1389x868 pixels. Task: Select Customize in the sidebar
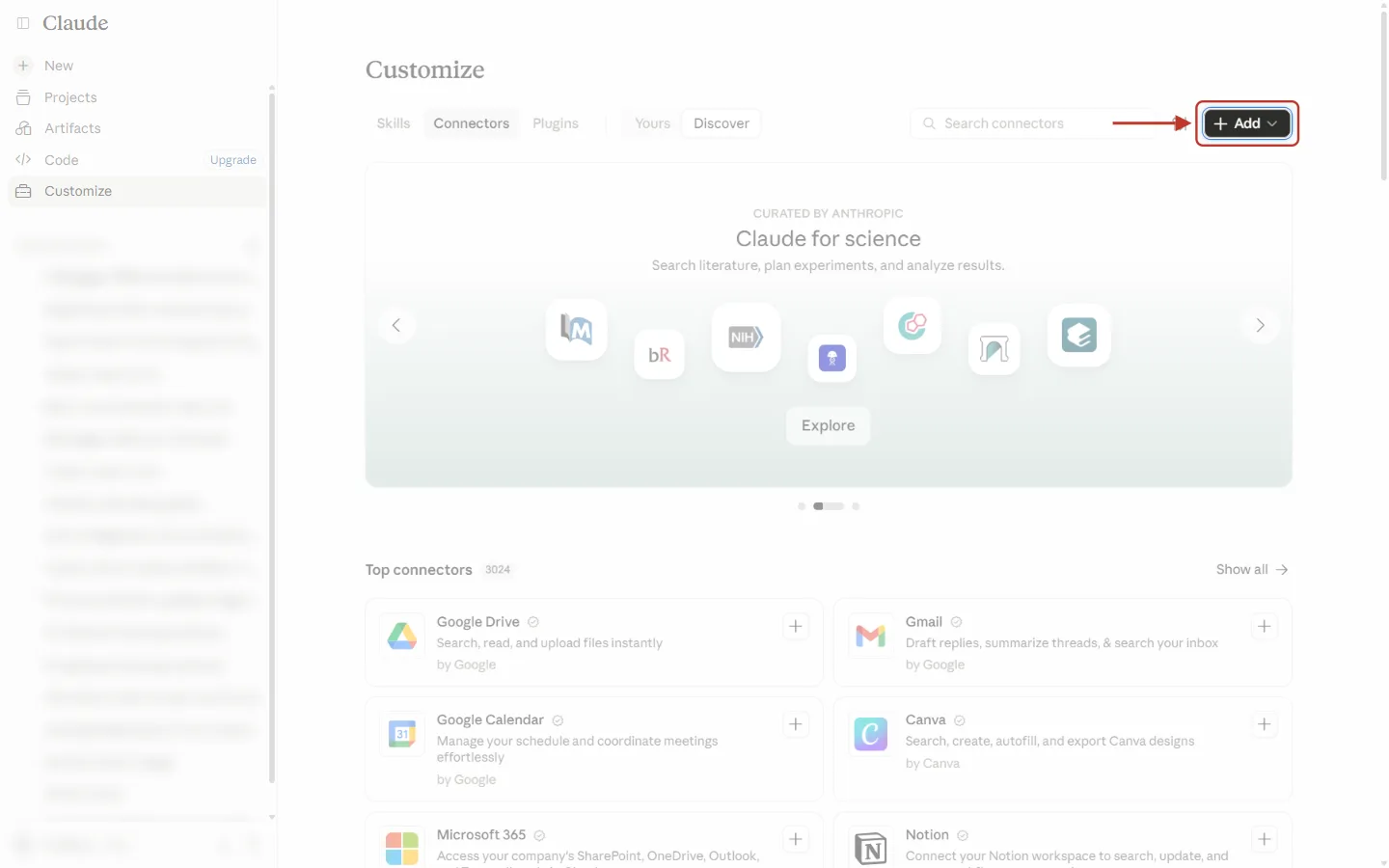(137, 191)
